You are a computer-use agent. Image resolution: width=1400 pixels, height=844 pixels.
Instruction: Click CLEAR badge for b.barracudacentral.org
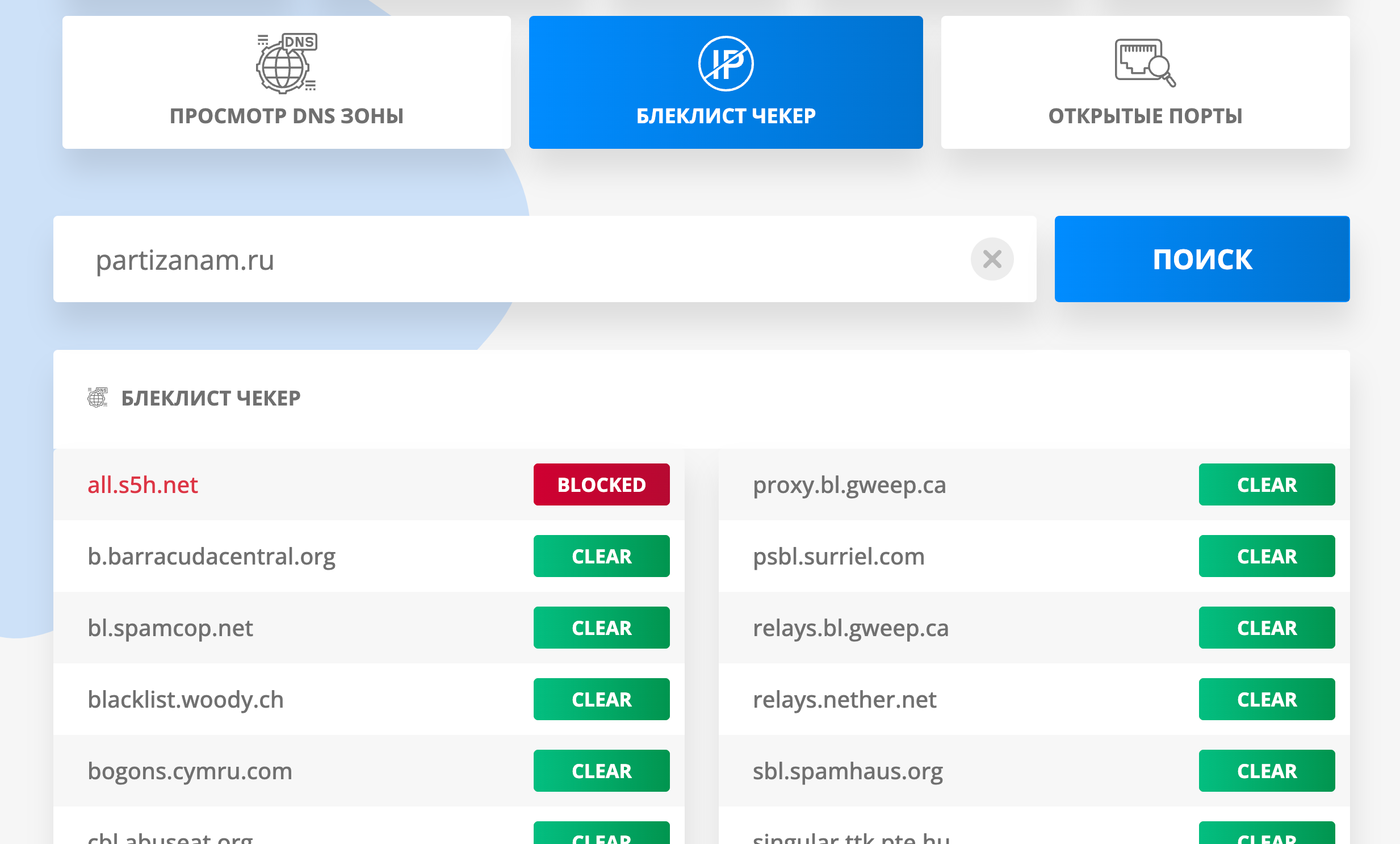[601, 557]
